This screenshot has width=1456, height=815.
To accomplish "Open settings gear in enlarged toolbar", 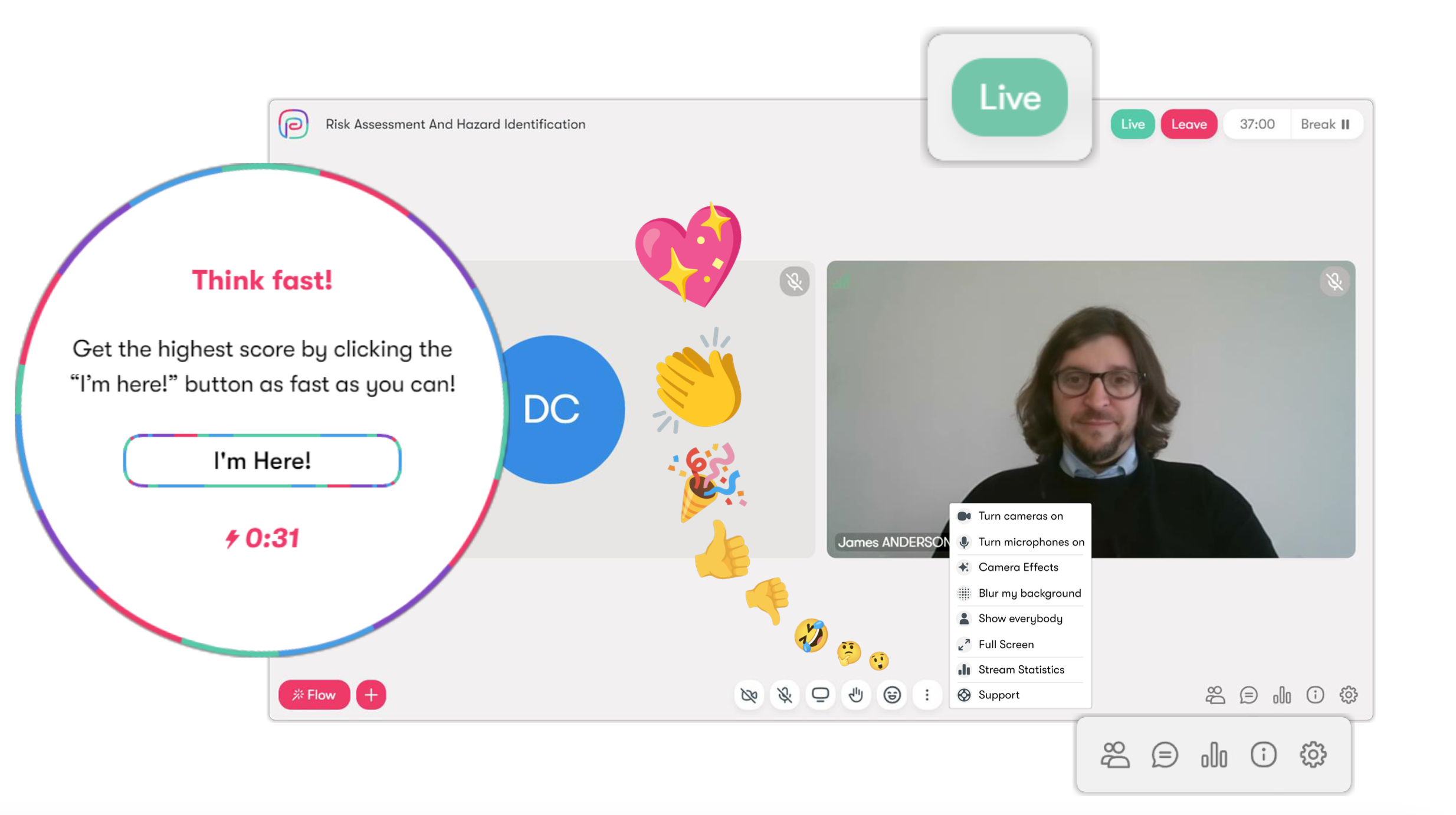I will pyautogui.click(x=1313, y=755).
